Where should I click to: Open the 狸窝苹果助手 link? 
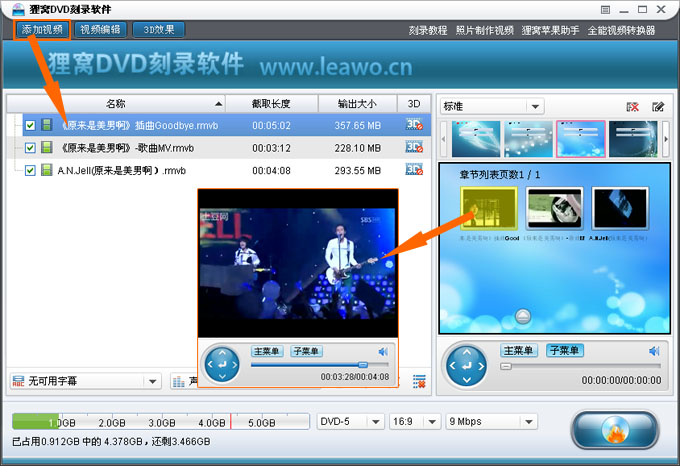[x=550, y=30]
